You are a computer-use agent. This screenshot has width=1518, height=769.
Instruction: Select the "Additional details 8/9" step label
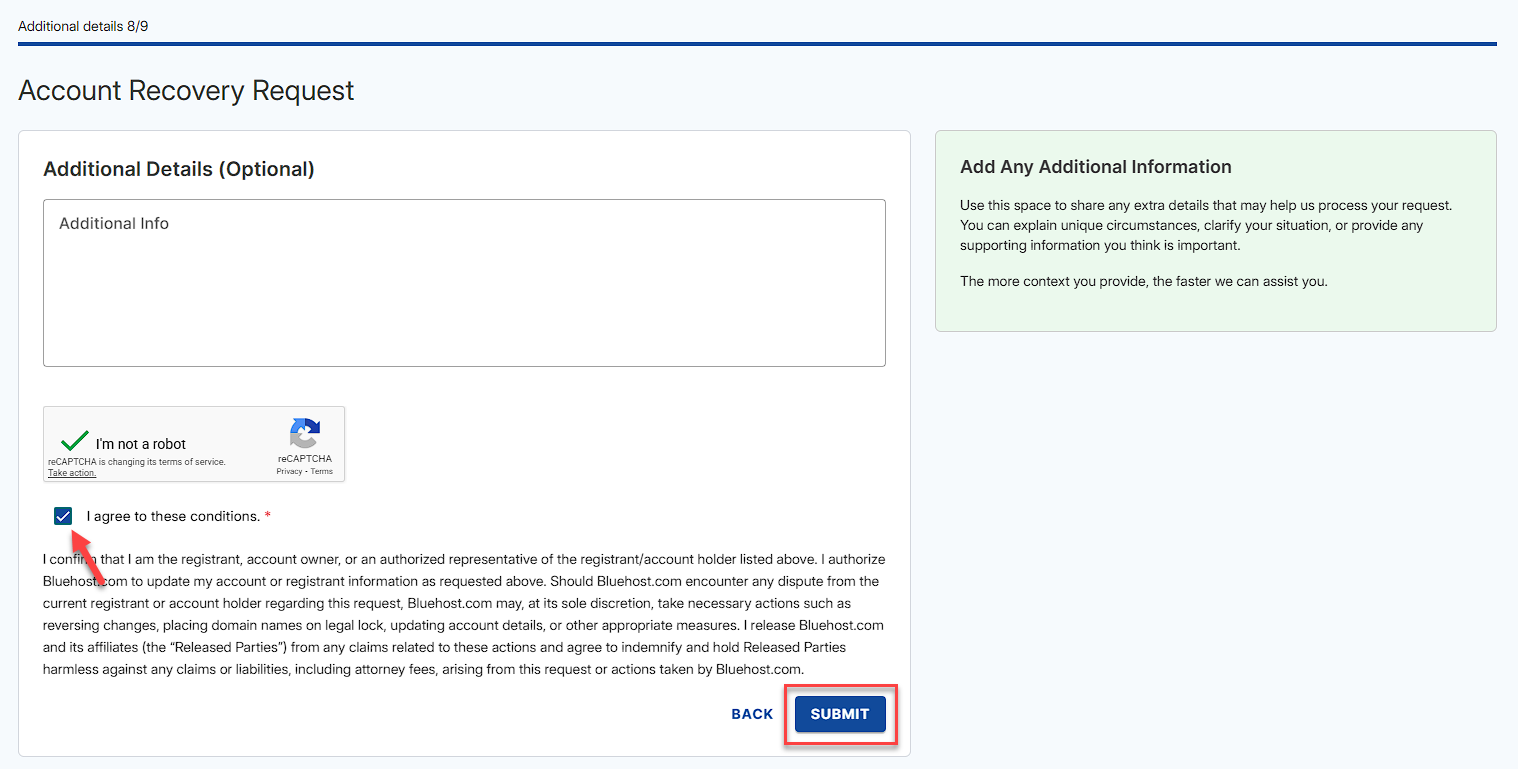tap(84, 26)
